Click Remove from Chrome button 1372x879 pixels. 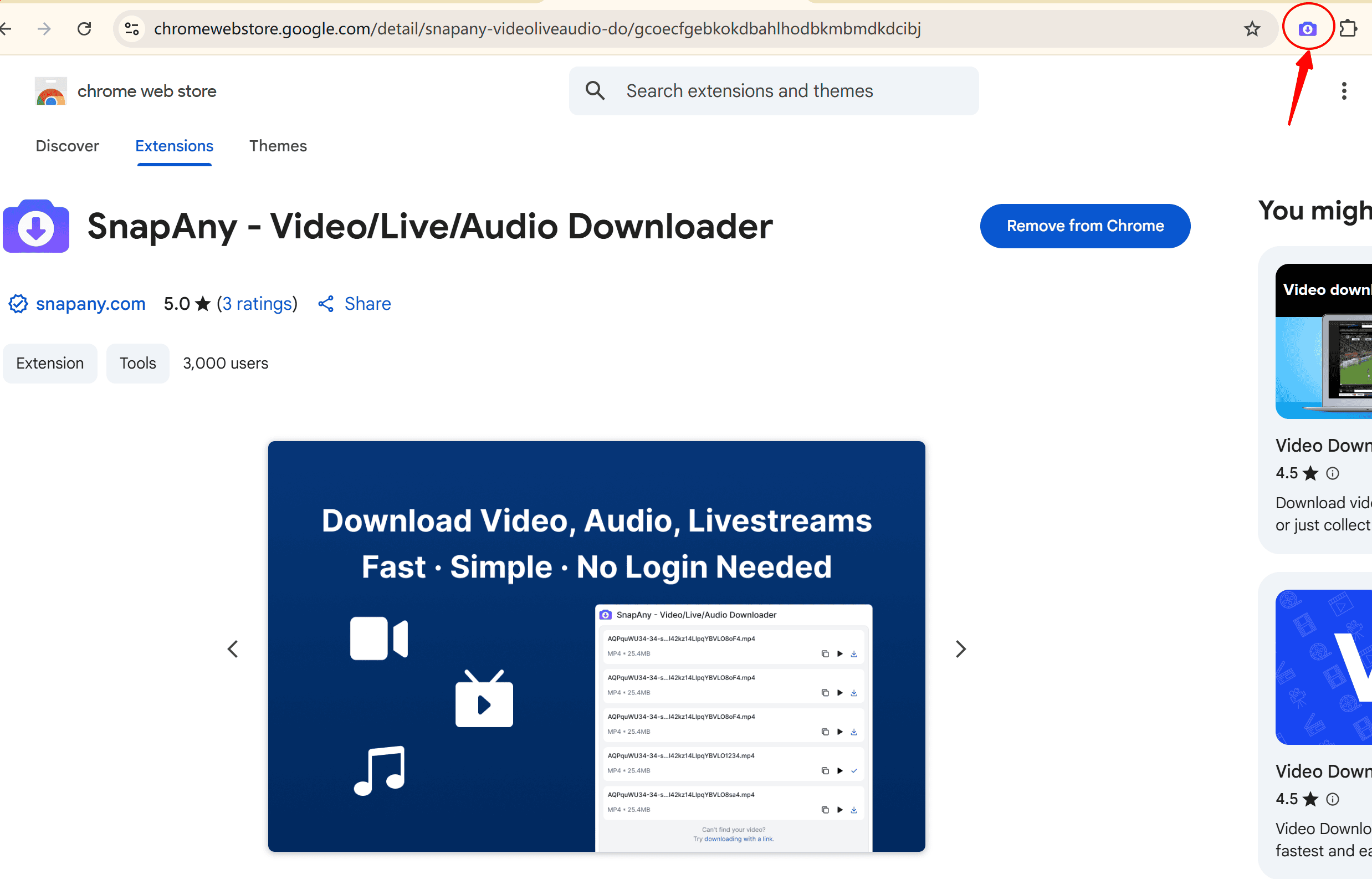pyautogui.click(x=1084, y=226)
